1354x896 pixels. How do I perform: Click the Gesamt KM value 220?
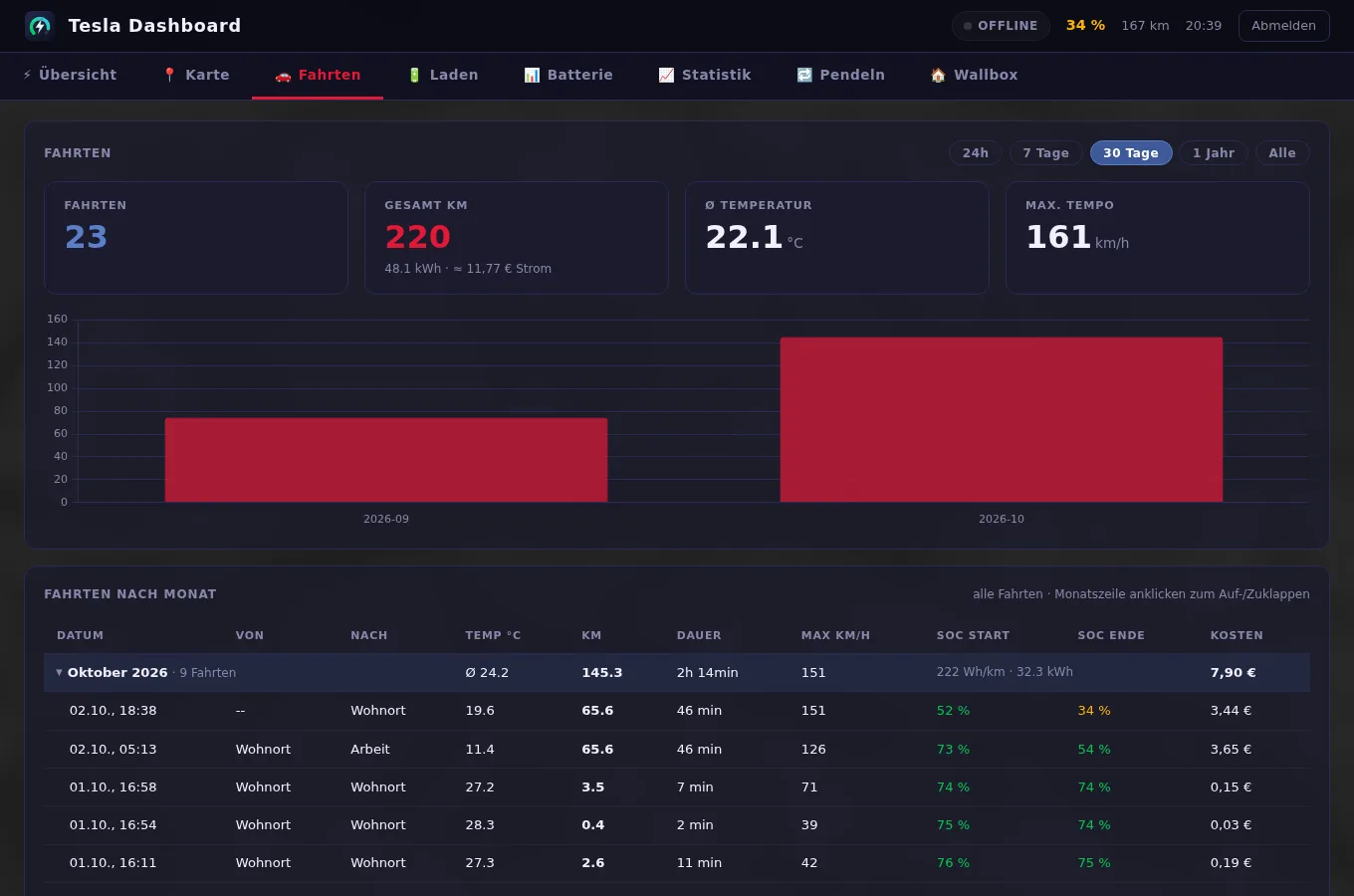tap(418, 237)
